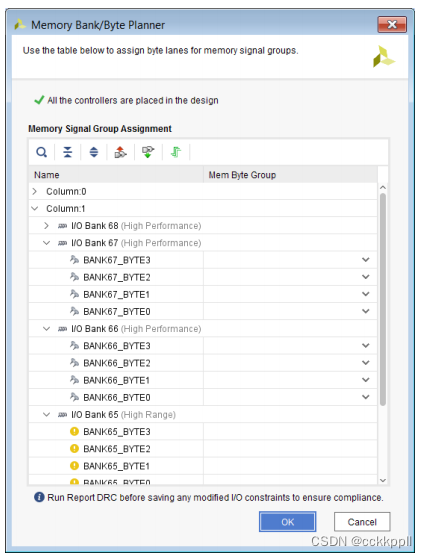Open Mem Byte Group dropdown for BANK66_BYTE2
Screen dimensions: 427x558
click(365, 363)
